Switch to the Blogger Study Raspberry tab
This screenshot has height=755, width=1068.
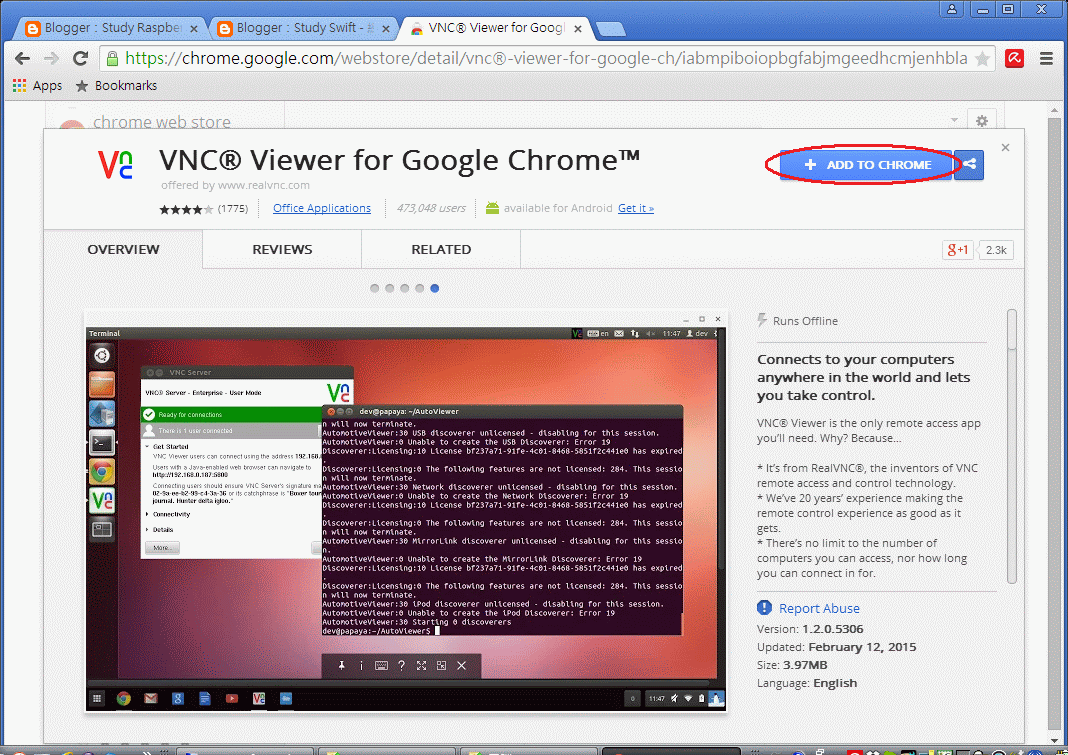pyautogui.click(x=111, y=28)
